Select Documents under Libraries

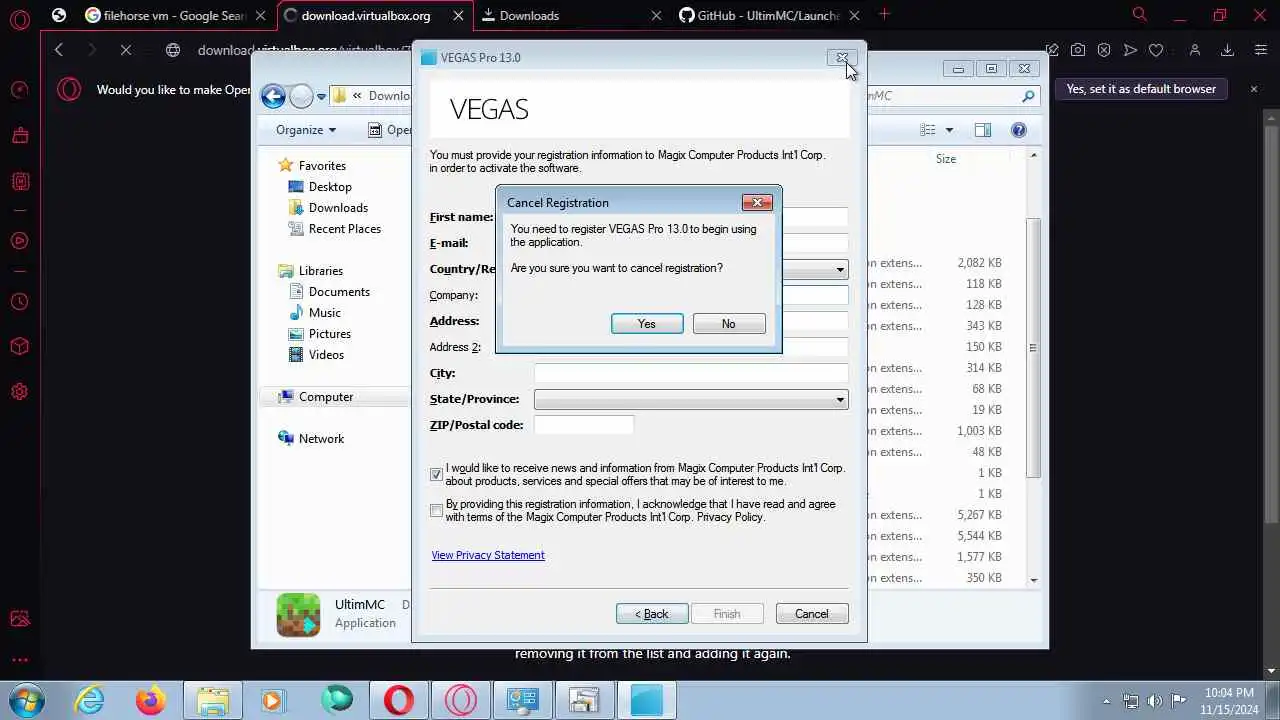[339, 292]
